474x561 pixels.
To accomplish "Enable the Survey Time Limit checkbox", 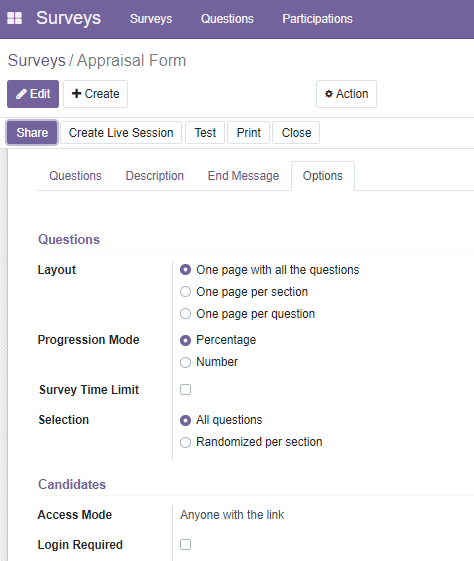I will coord(185,389).
